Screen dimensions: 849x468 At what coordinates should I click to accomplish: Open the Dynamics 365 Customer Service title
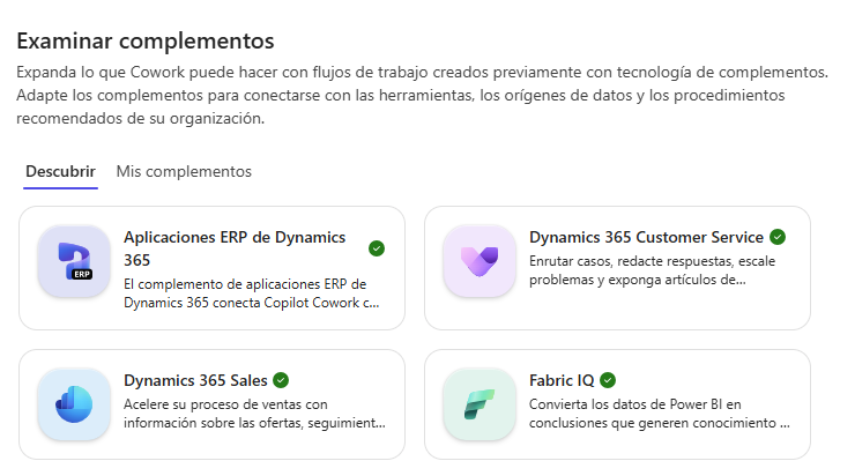(646, 237)
